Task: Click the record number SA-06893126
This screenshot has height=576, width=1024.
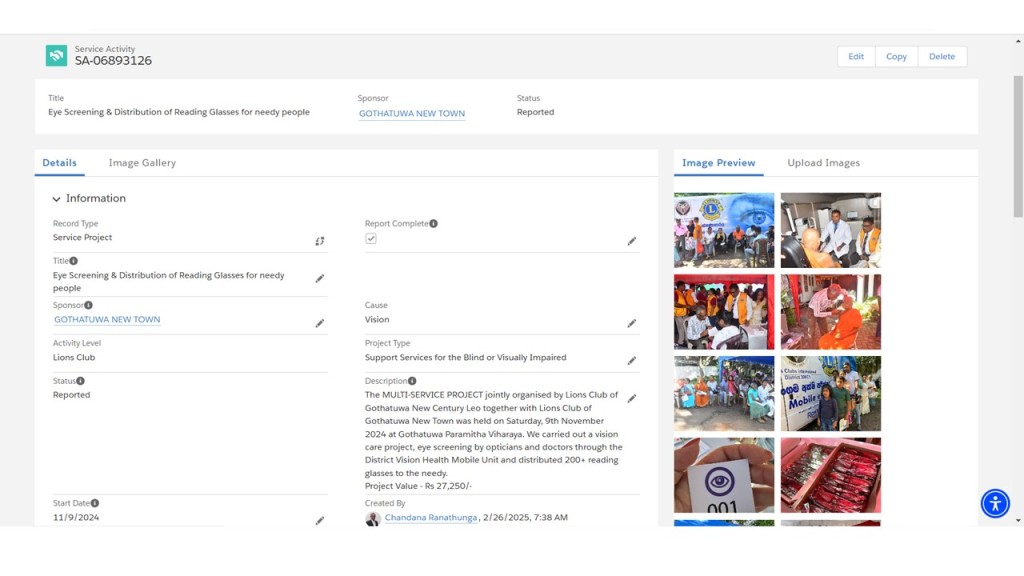Action: click(x=113, y=61)
